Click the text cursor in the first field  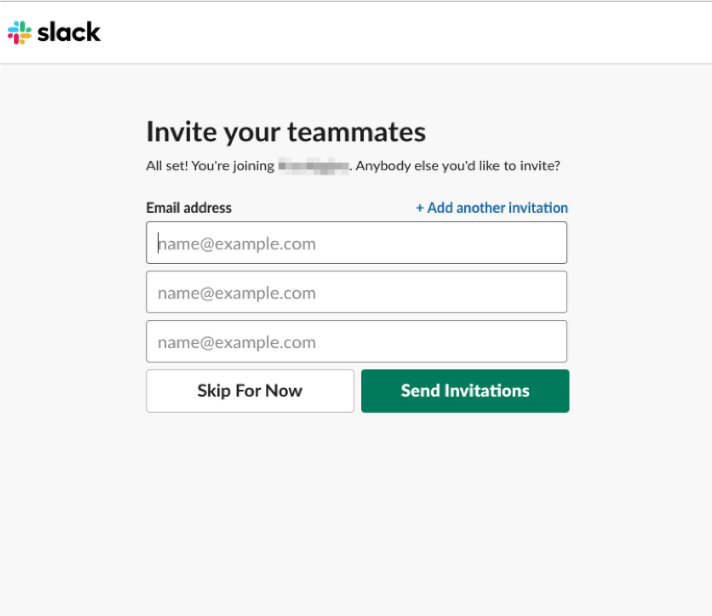point(158,243)
